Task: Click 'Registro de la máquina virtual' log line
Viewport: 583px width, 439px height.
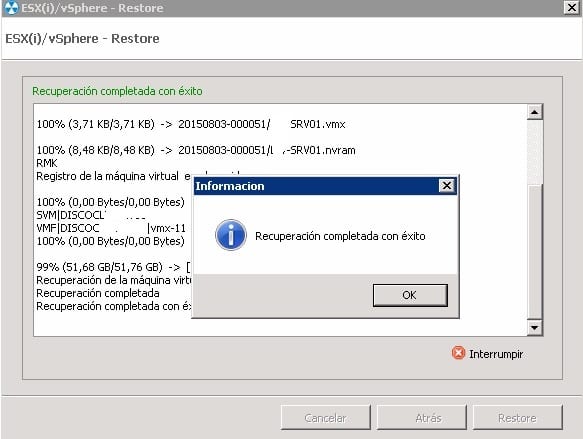Action: point(113,176)
